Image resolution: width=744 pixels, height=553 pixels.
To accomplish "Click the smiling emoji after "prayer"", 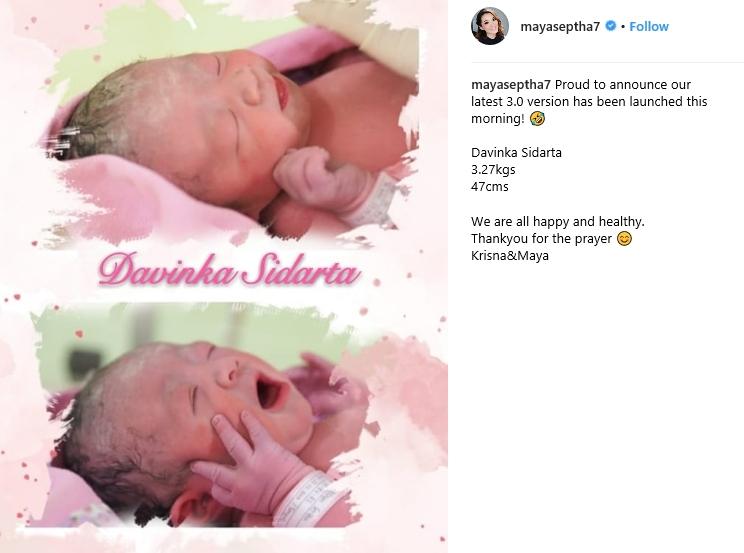I will point(624,238).
